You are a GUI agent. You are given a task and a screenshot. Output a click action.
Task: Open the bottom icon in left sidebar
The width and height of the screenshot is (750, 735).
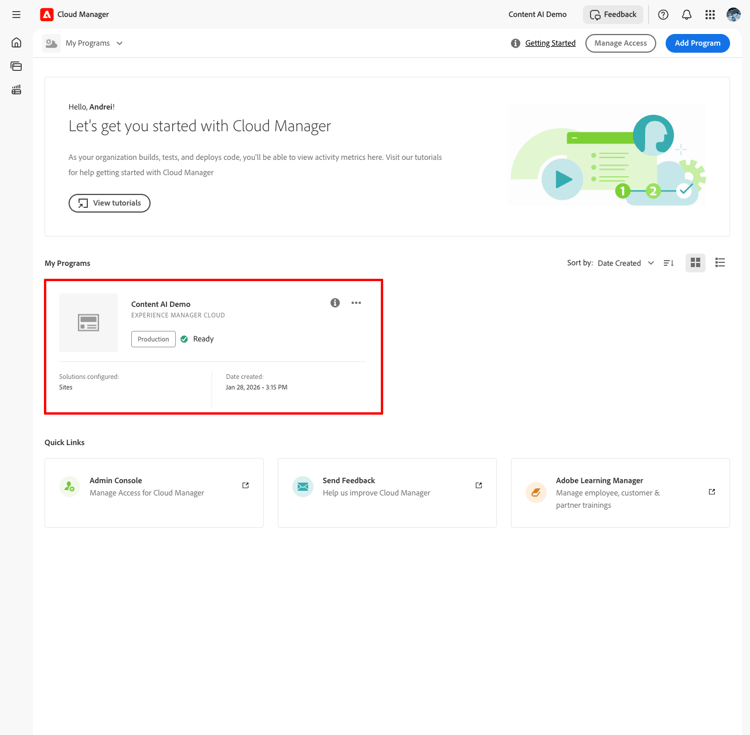point(16,89)
